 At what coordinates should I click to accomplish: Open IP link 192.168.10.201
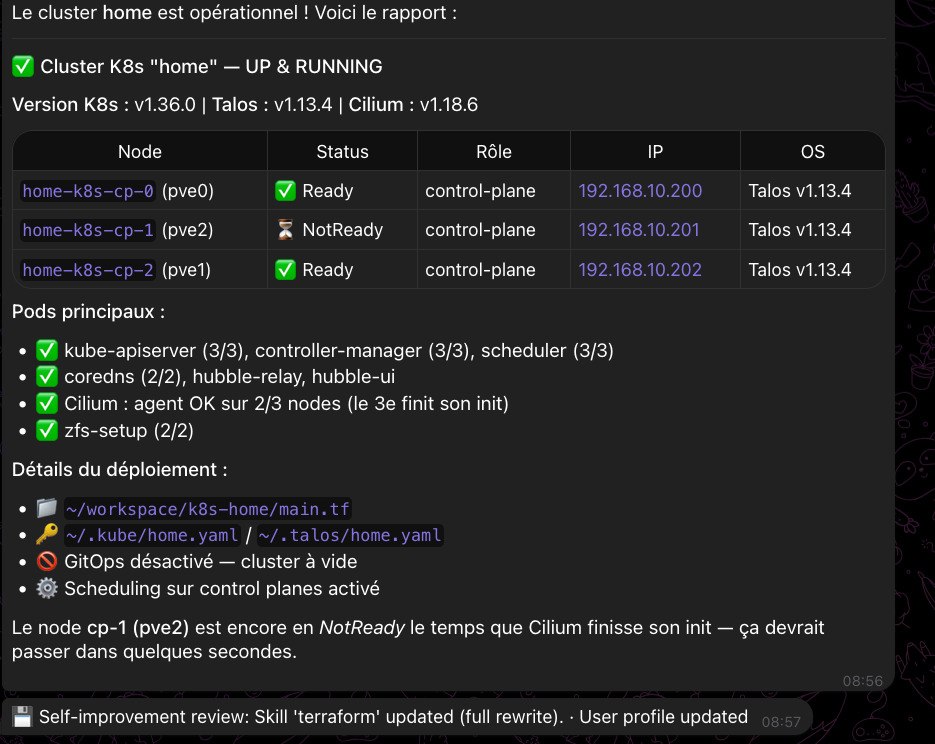point(639,230)
